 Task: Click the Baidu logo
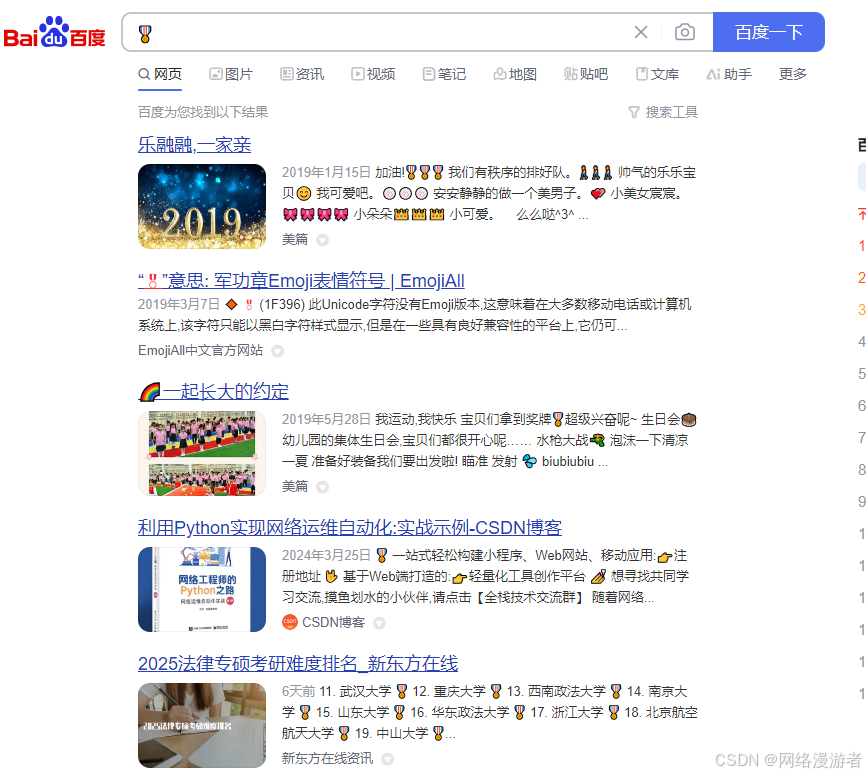click(54, 31)
